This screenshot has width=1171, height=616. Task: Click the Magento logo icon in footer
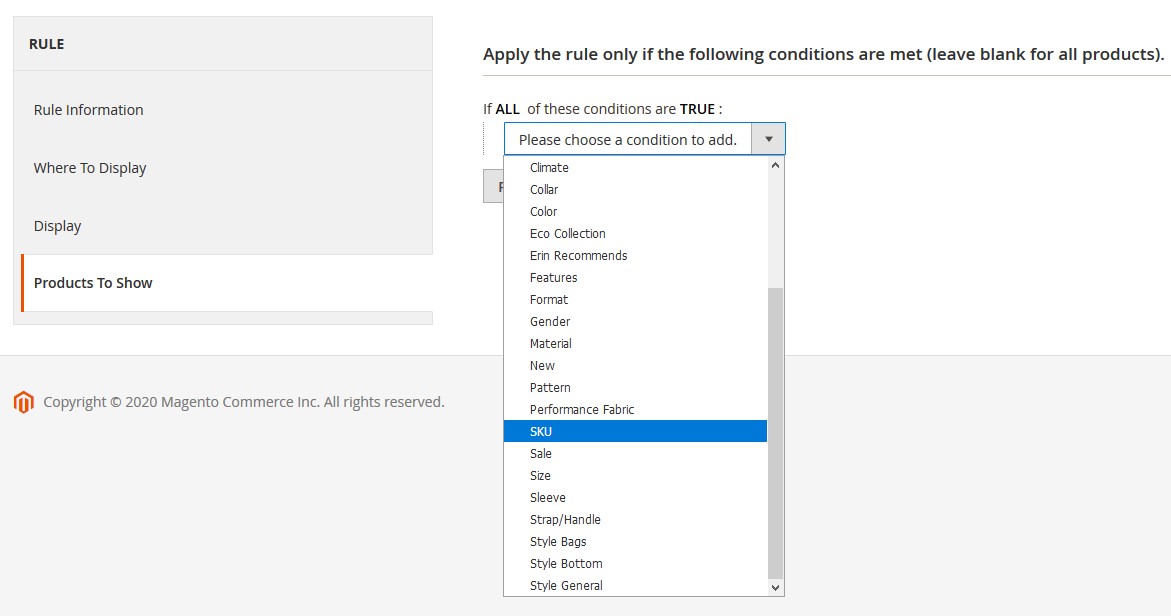(23, 402)
